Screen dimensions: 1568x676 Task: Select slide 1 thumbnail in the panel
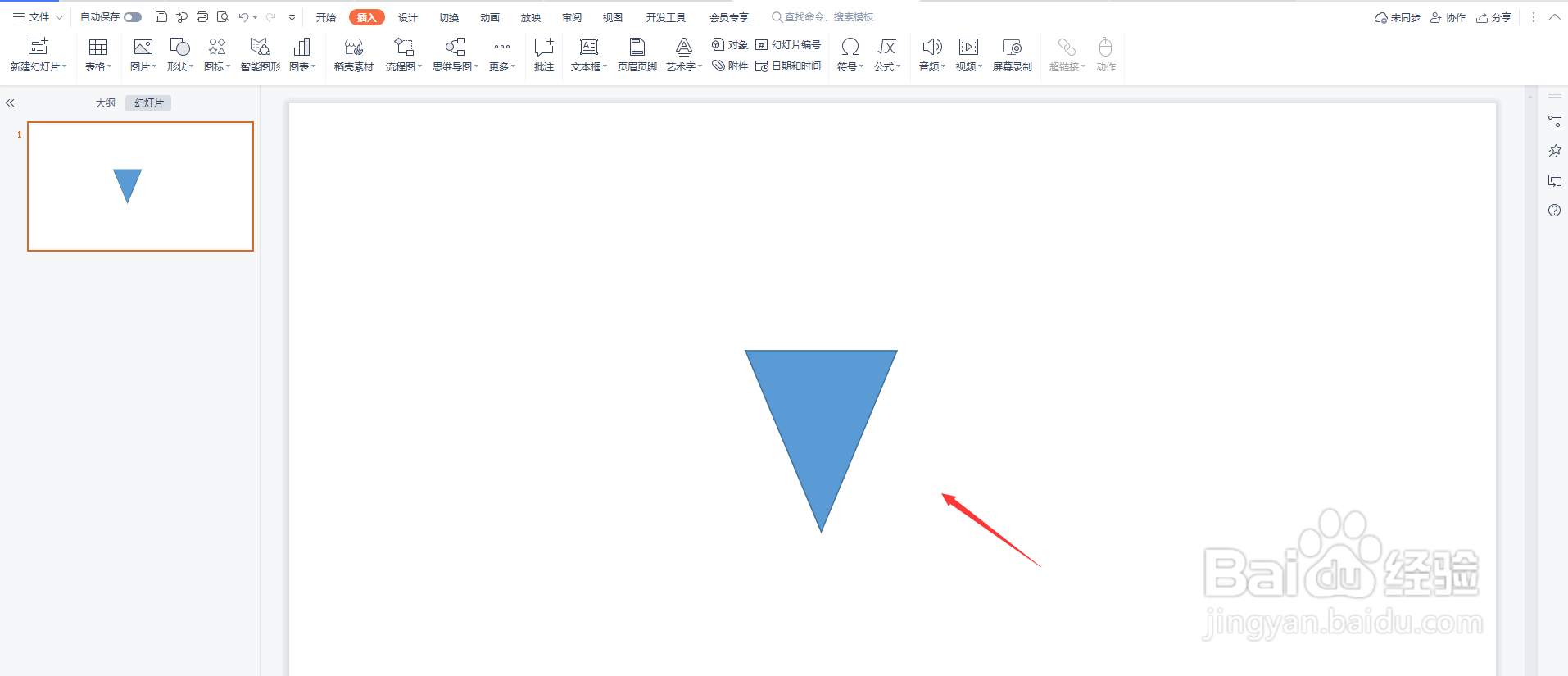click(x=140, y=186)
